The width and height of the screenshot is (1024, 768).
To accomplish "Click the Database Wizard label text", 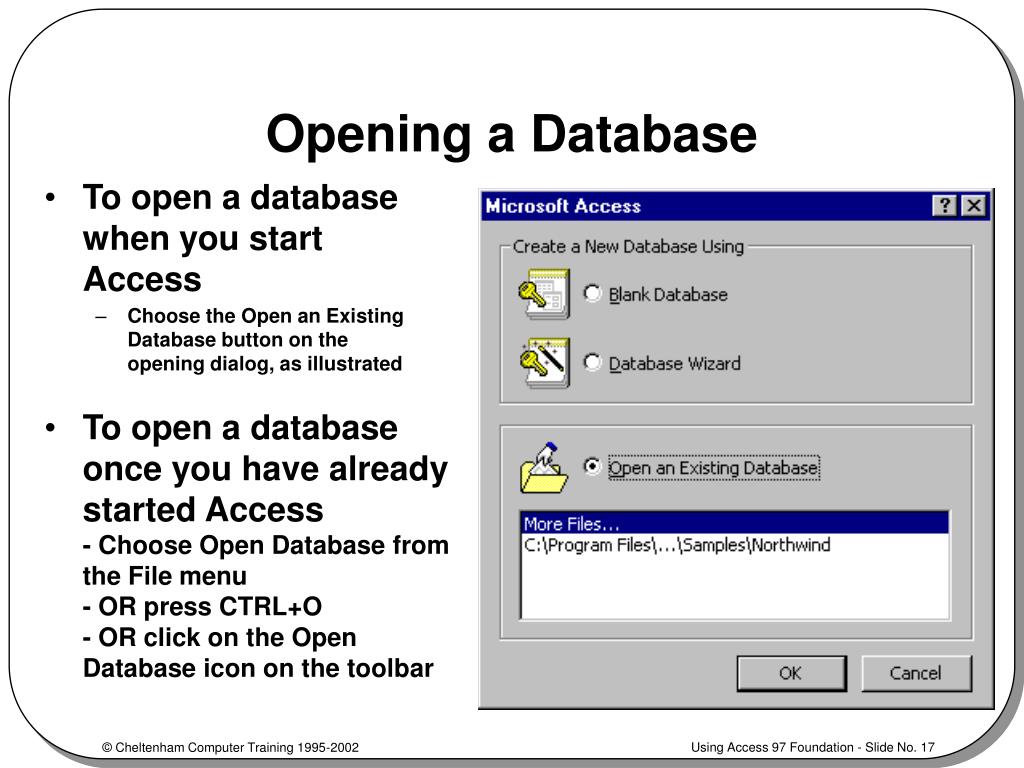I will [675, 363].
